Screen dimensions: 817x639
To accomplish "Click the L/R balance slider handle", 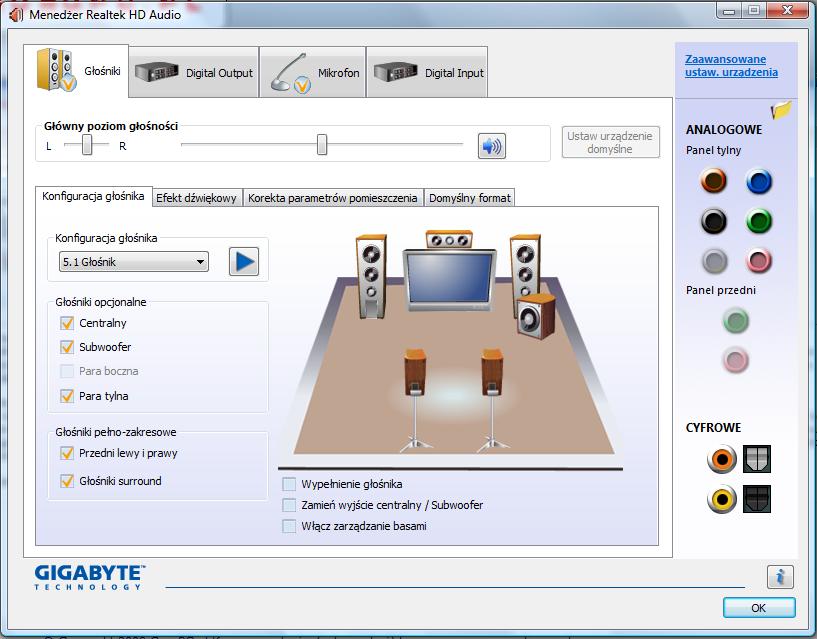I will tap(87, 144).
